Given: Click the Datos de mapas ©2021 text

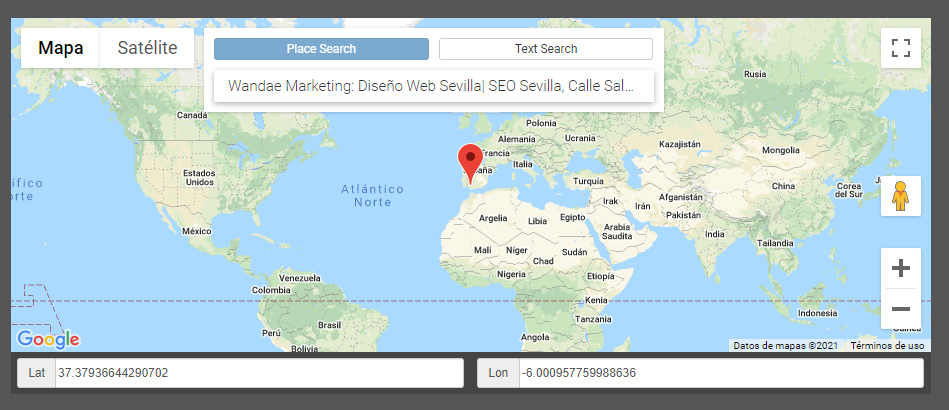Looking at the screenshot, I should (785, 346).
